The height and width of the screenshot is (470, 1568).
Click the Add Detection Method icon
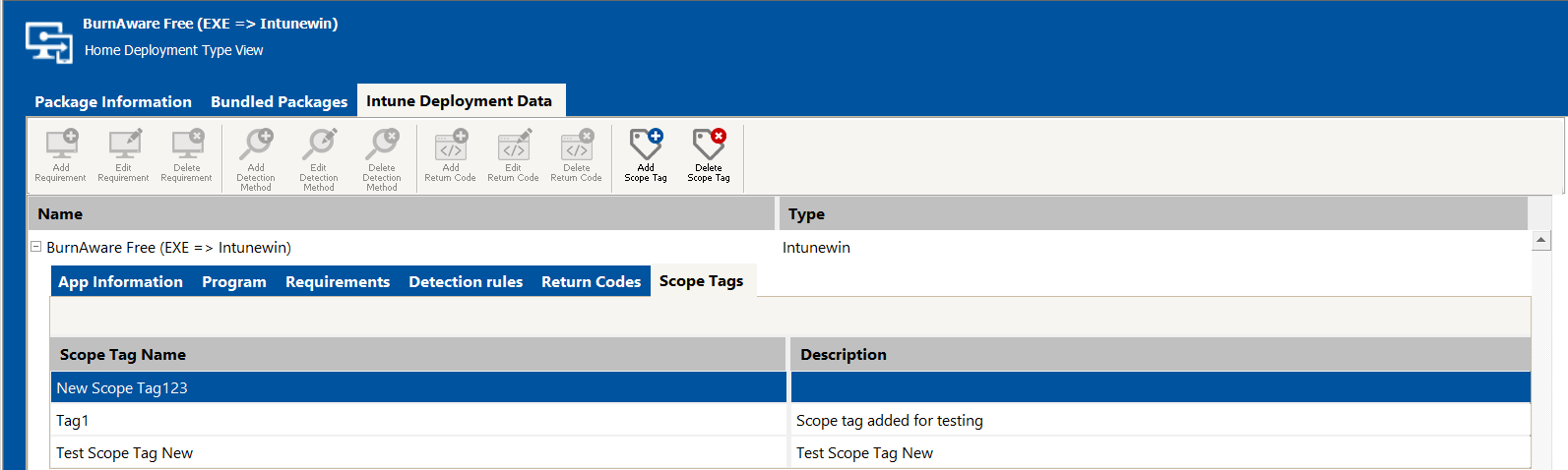[x=256, y=146]
